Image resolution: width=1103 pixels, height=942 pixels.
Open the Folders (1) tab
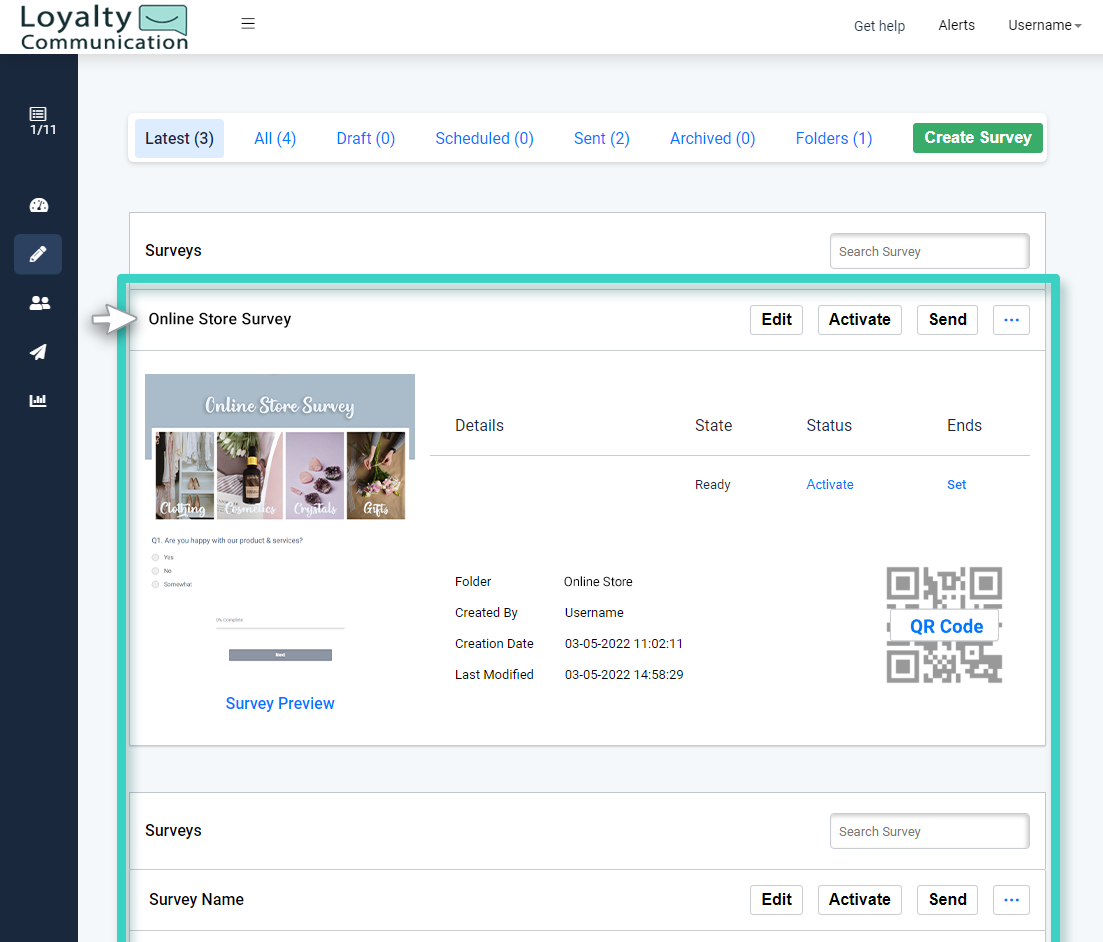(833, 138)
